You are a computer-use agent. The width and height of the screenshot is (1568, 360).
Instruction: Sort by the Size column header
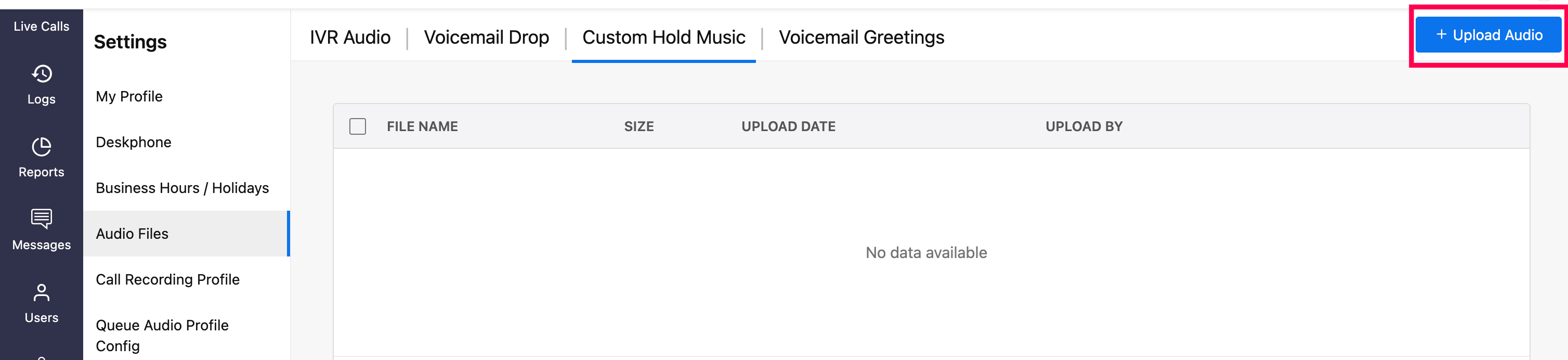(638, 127)
